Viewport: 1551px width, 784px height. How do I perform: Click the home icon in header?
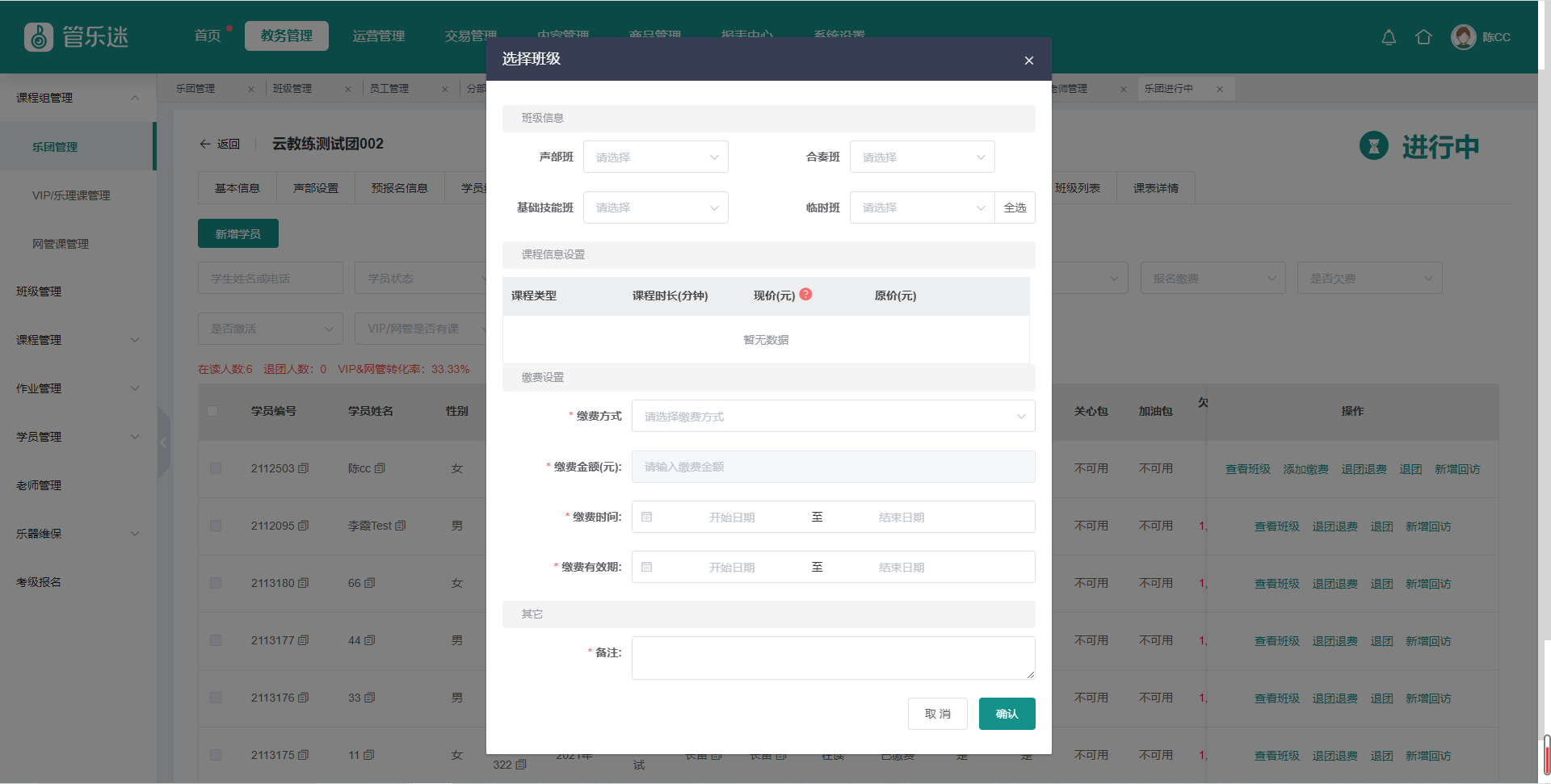1423,37
